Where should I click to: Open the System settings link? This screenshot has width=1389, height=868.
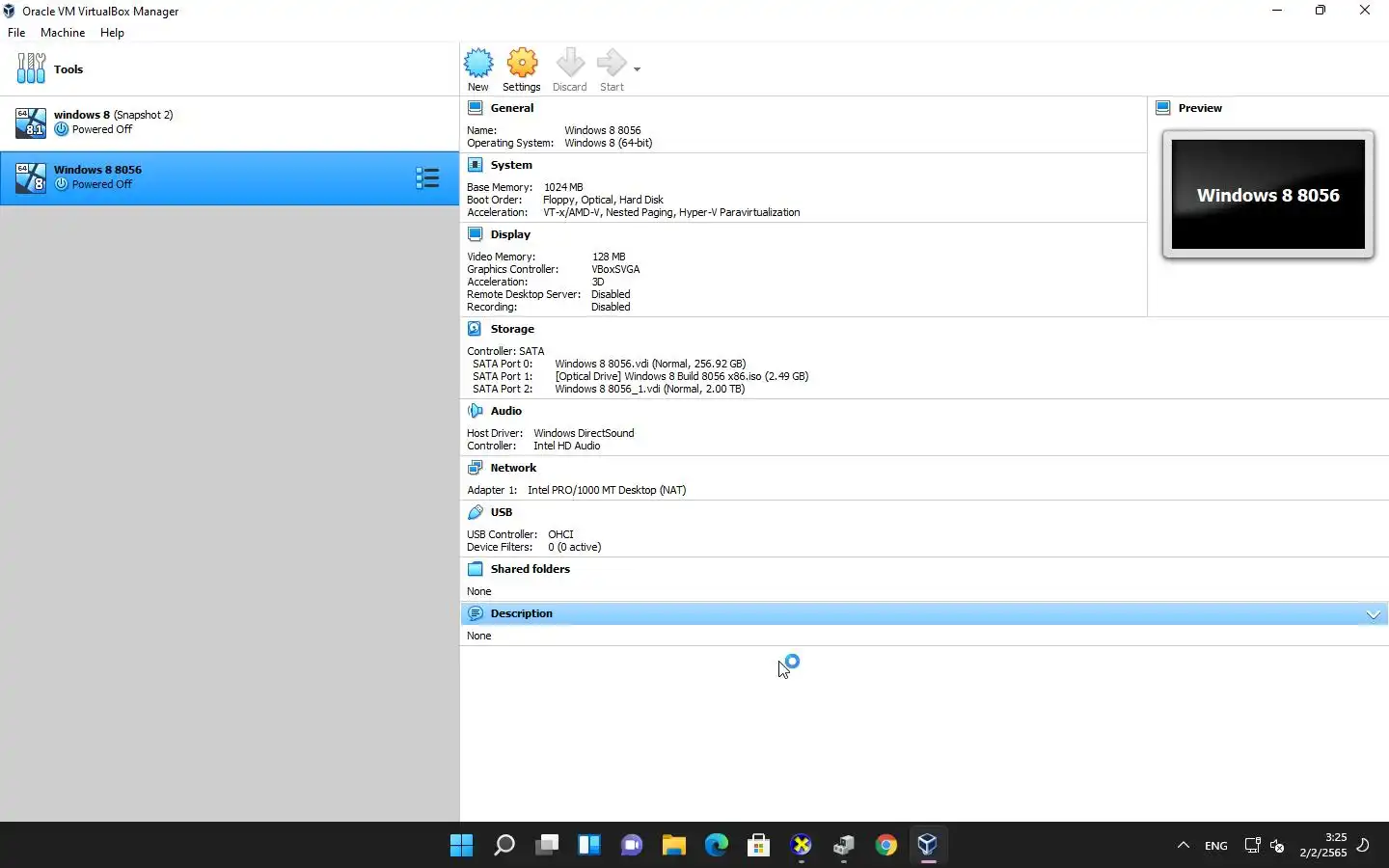pyautogui.click(x=511, y=165)
